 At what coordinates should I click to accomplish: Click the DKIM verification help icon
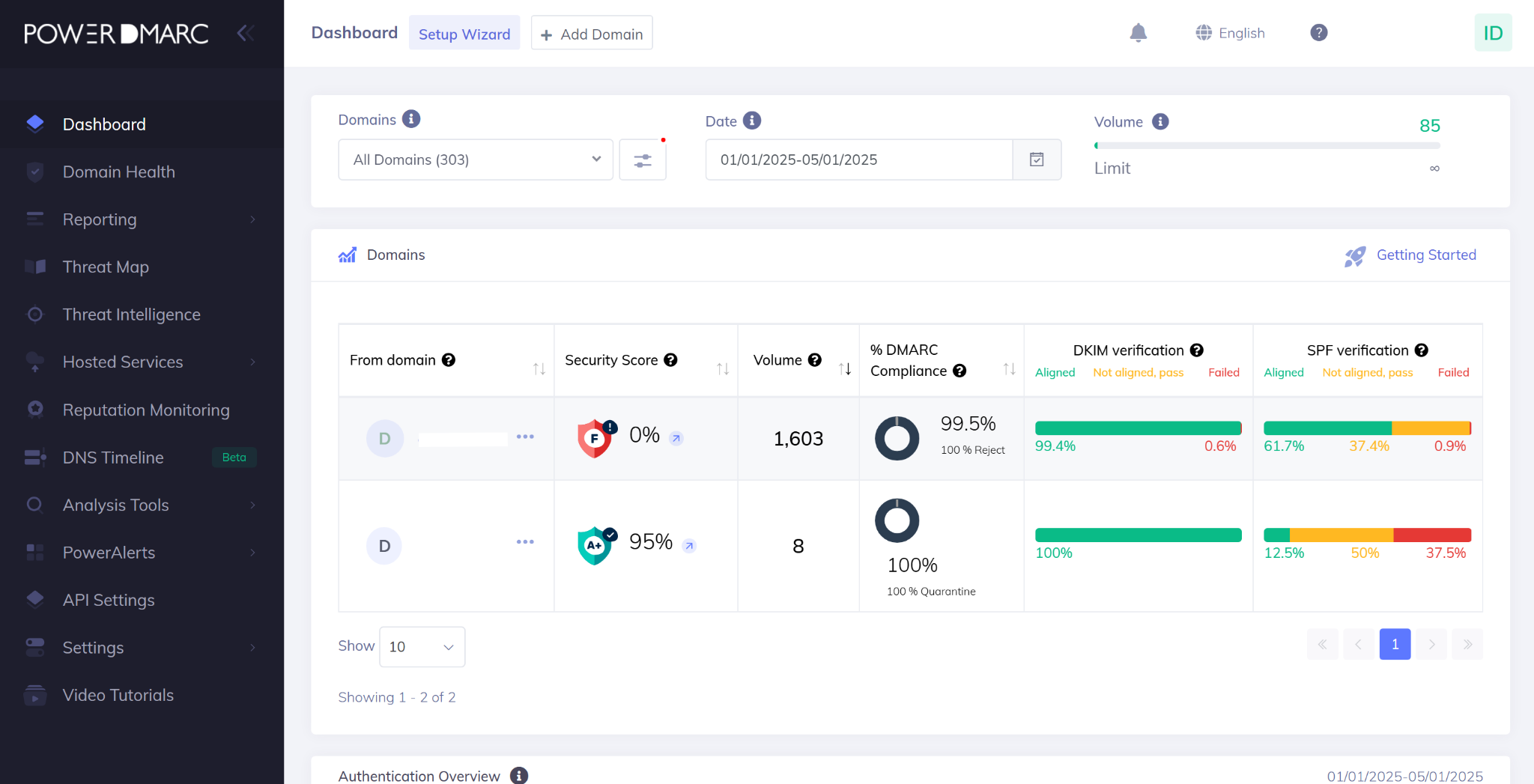1197,350
